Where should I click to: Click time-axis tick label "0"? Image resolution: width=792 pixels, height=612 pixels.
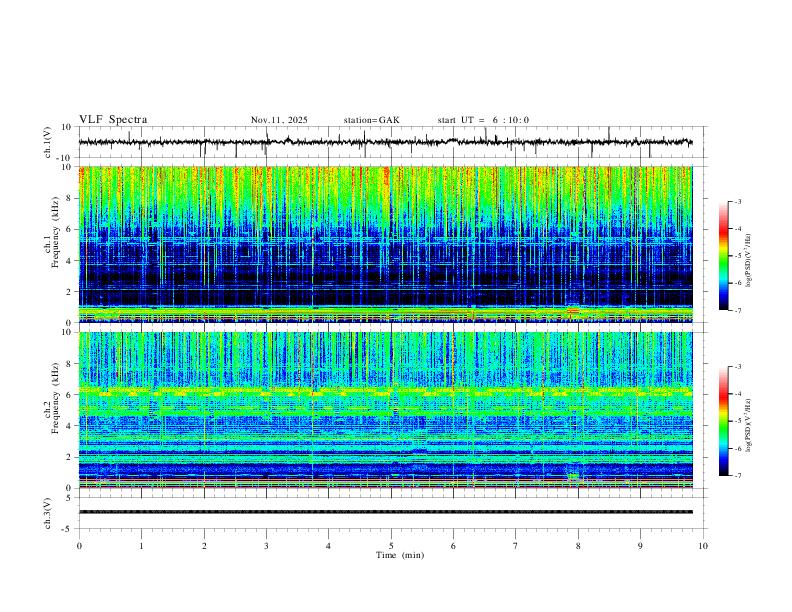(x=79, y=546)
